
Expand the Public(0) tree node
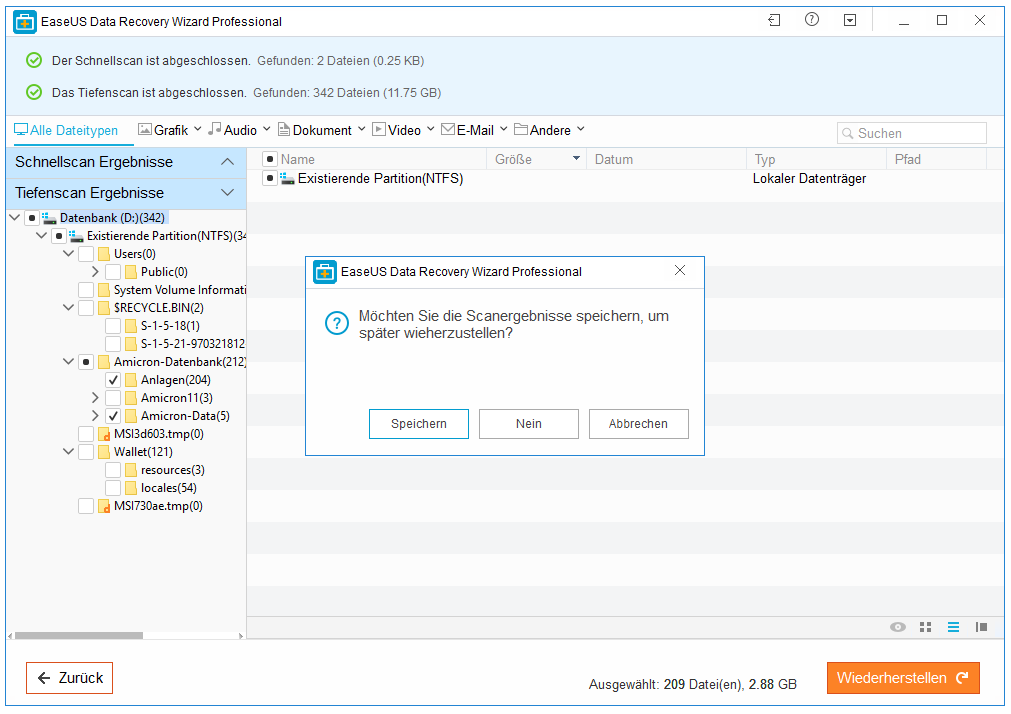95,272
